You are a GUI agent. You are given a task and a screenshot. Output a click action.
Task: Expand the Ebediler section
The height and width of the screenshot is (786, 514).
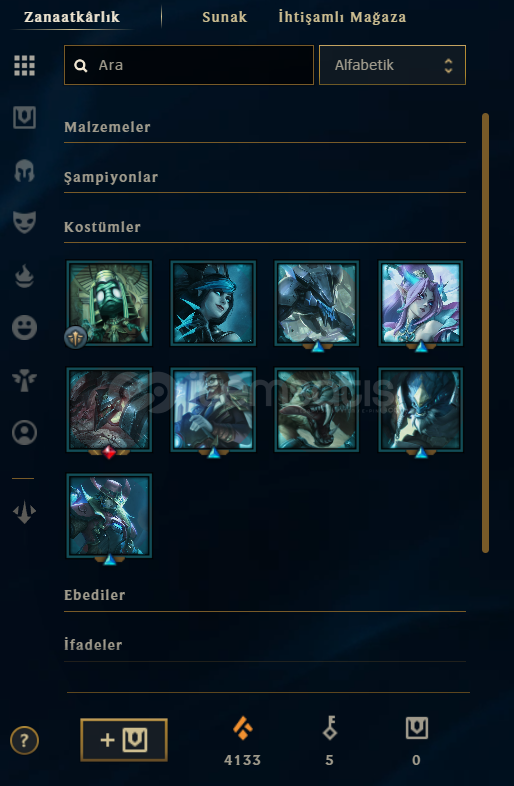265,596
